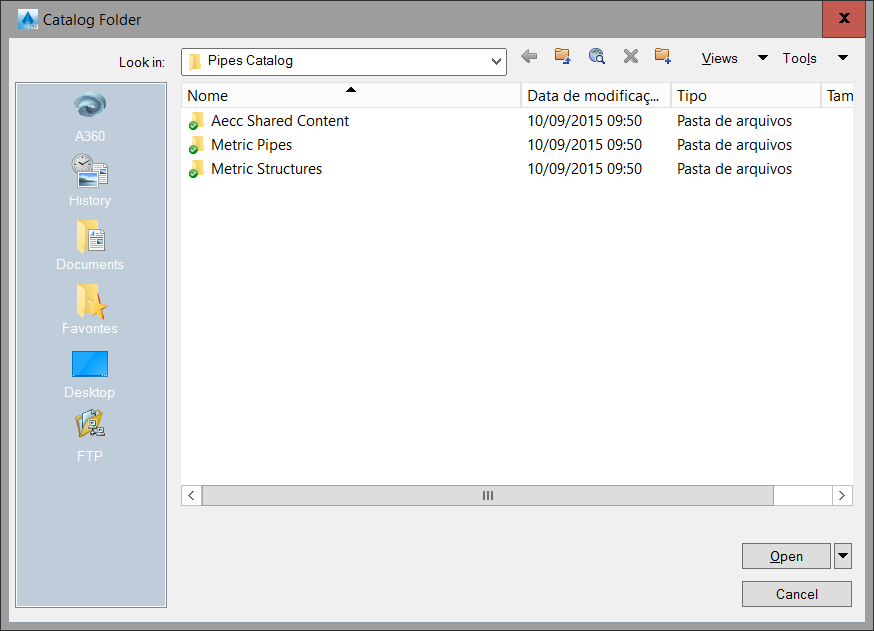The height and width of the screenshot is (631, 874).
Task: Click the Cancel button
Action: tap(797, 594)
